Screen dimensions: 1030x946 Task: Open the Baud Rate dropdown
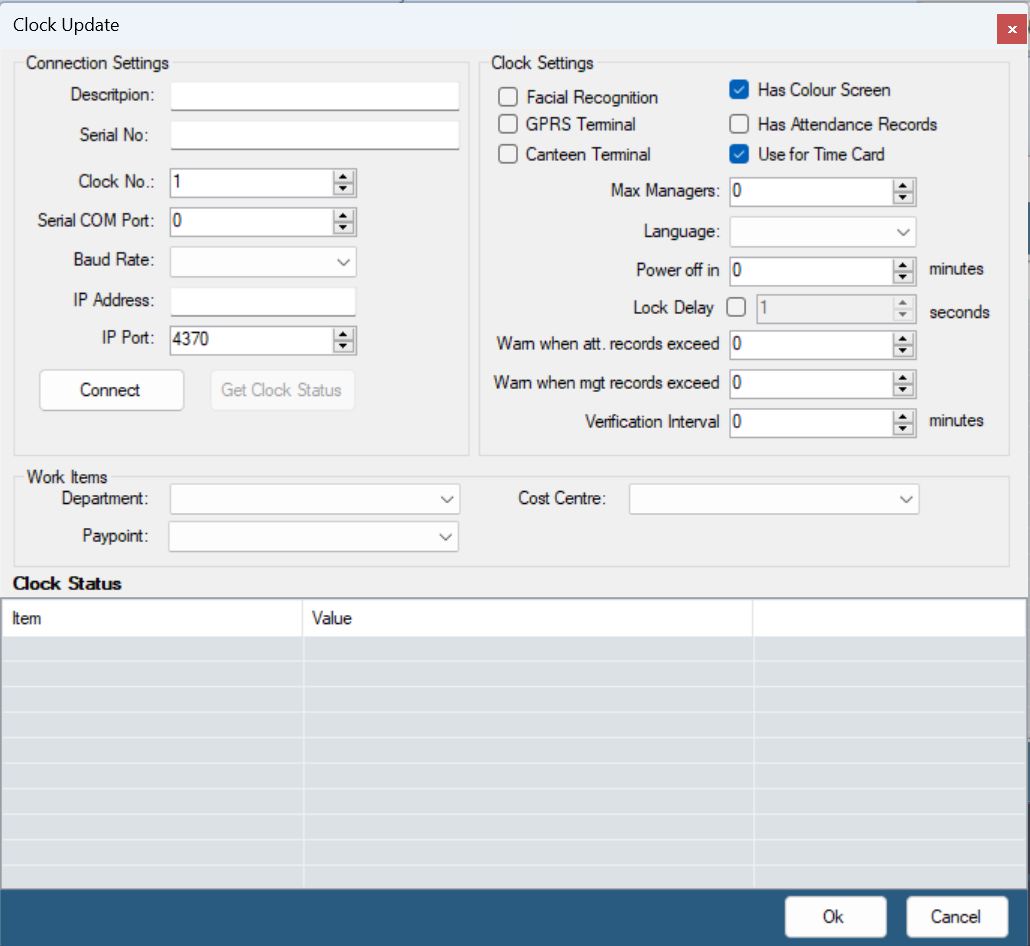pyautogui.click(x=263, y=261)
